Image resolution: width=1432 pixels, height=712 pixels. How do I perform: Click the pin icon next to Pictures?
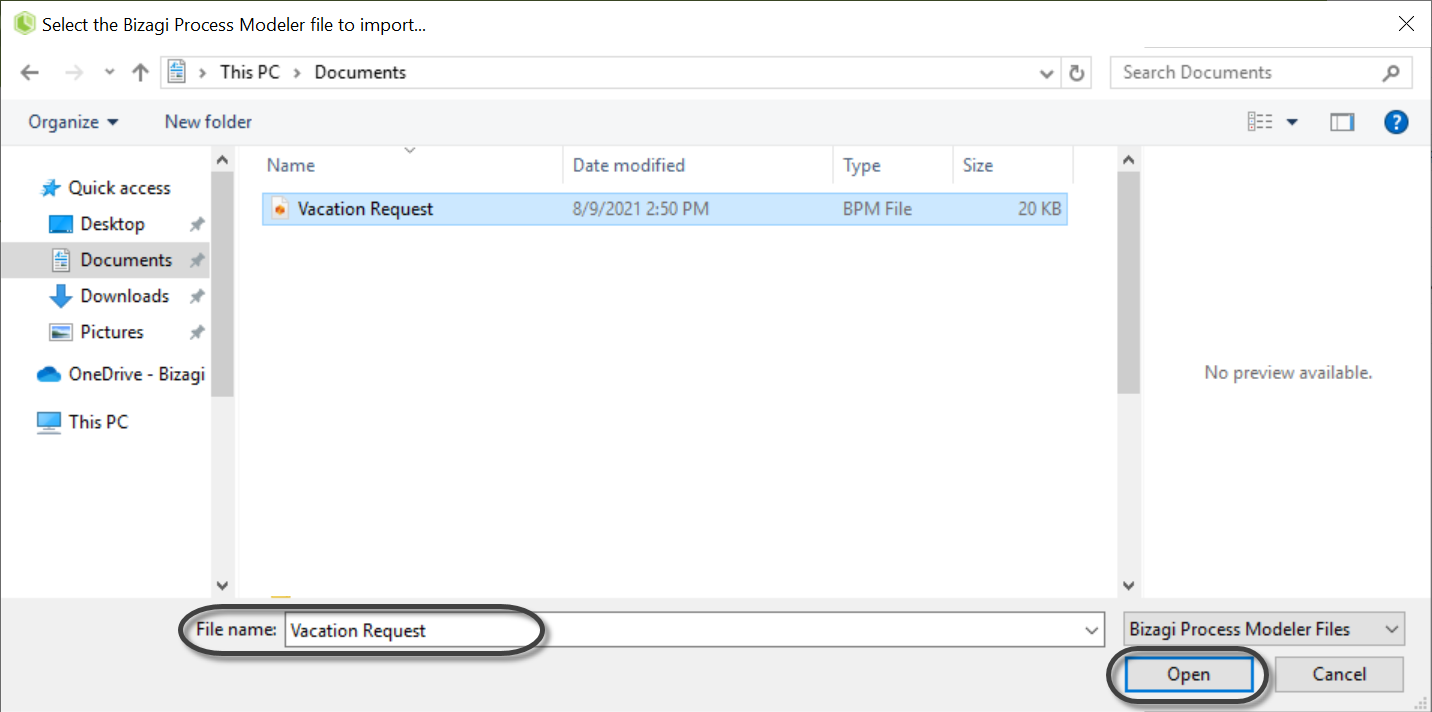click(x=197, y=333)
